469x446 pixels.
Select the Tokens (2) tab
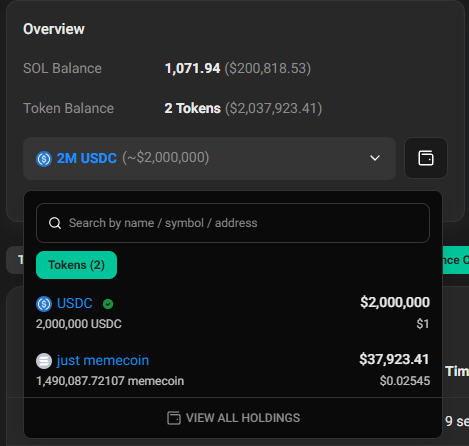tap(76, 265)
